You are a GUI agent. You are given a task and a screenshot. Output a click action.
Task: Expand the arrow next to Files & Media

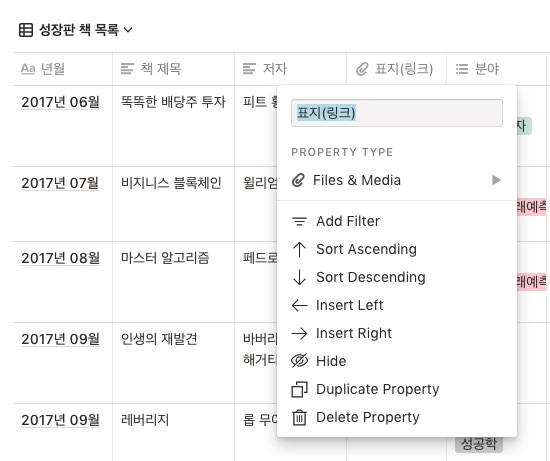coord(496,180)
